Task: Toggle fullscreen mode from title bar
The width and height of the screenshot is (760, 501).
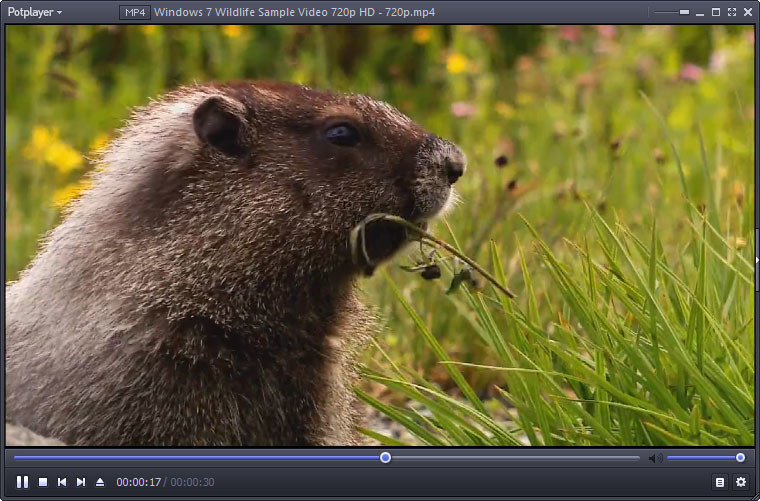Action: coord(732,12)
